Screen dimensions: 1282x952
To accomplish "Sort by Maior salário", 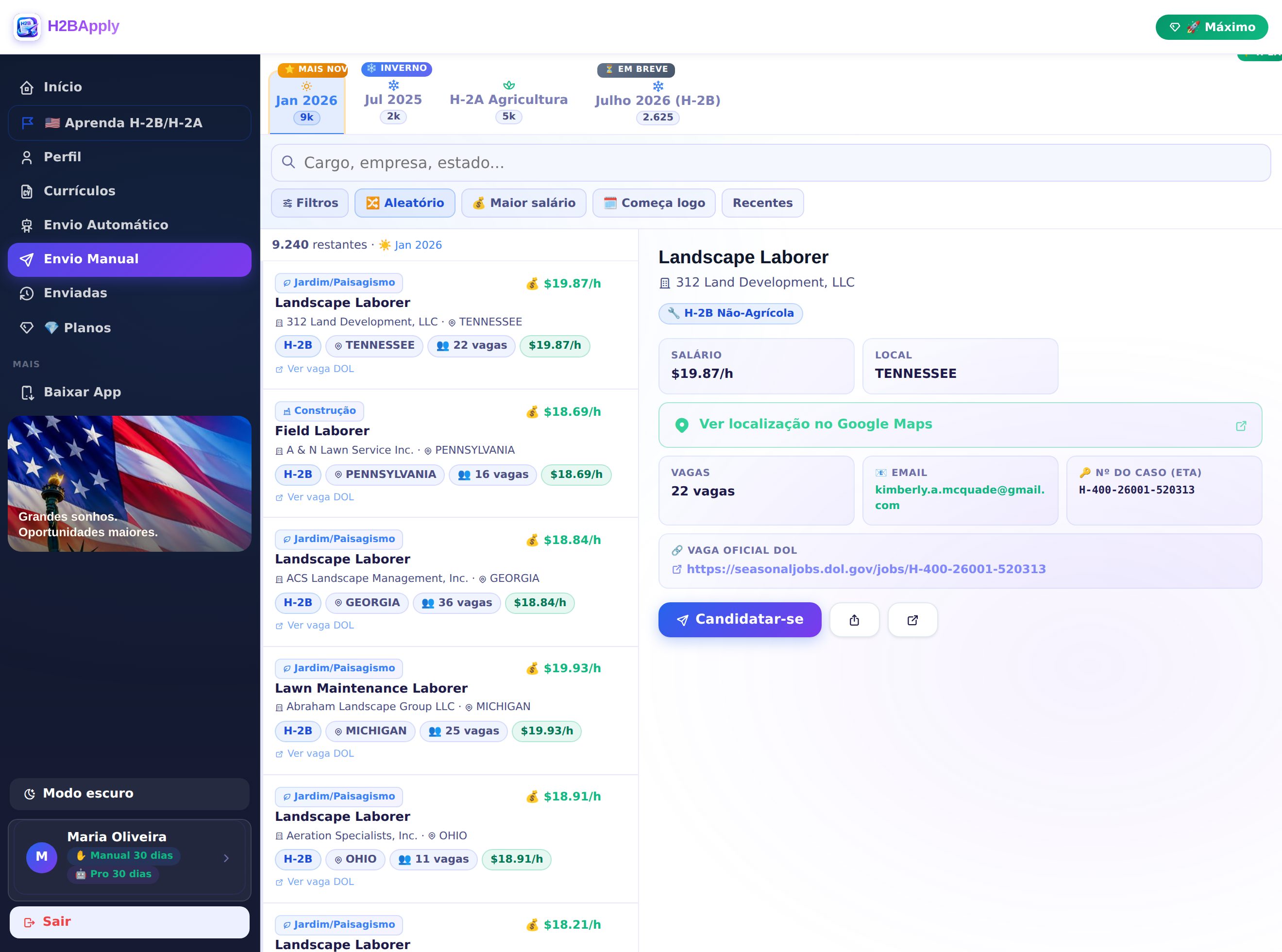I will click(523, 203).
